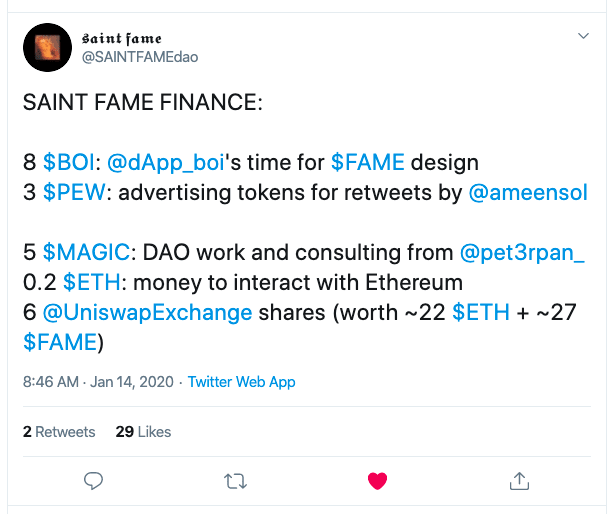614x514 pixels.
Task: Click the Saint Fame display name
Action: [x=121, y=38]
